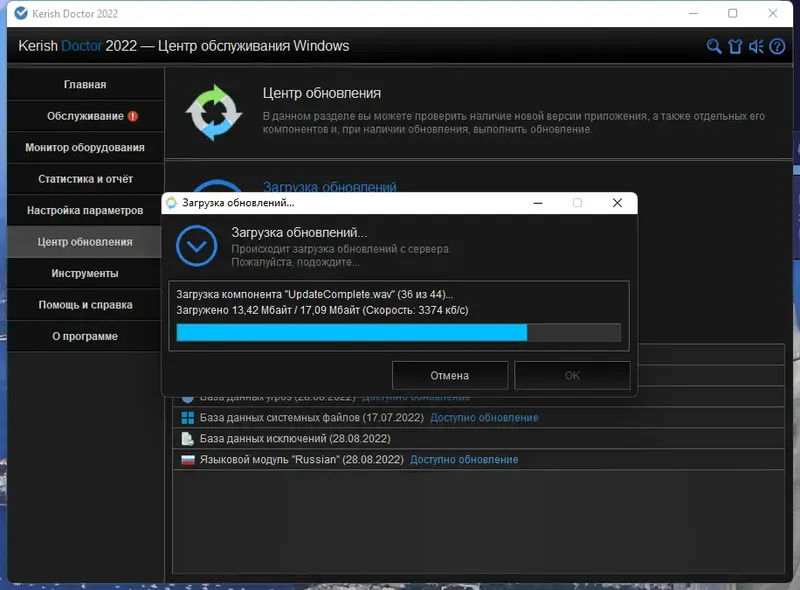Minimize the Kerish Doctor 2022 main window

(x=693, y=13)
